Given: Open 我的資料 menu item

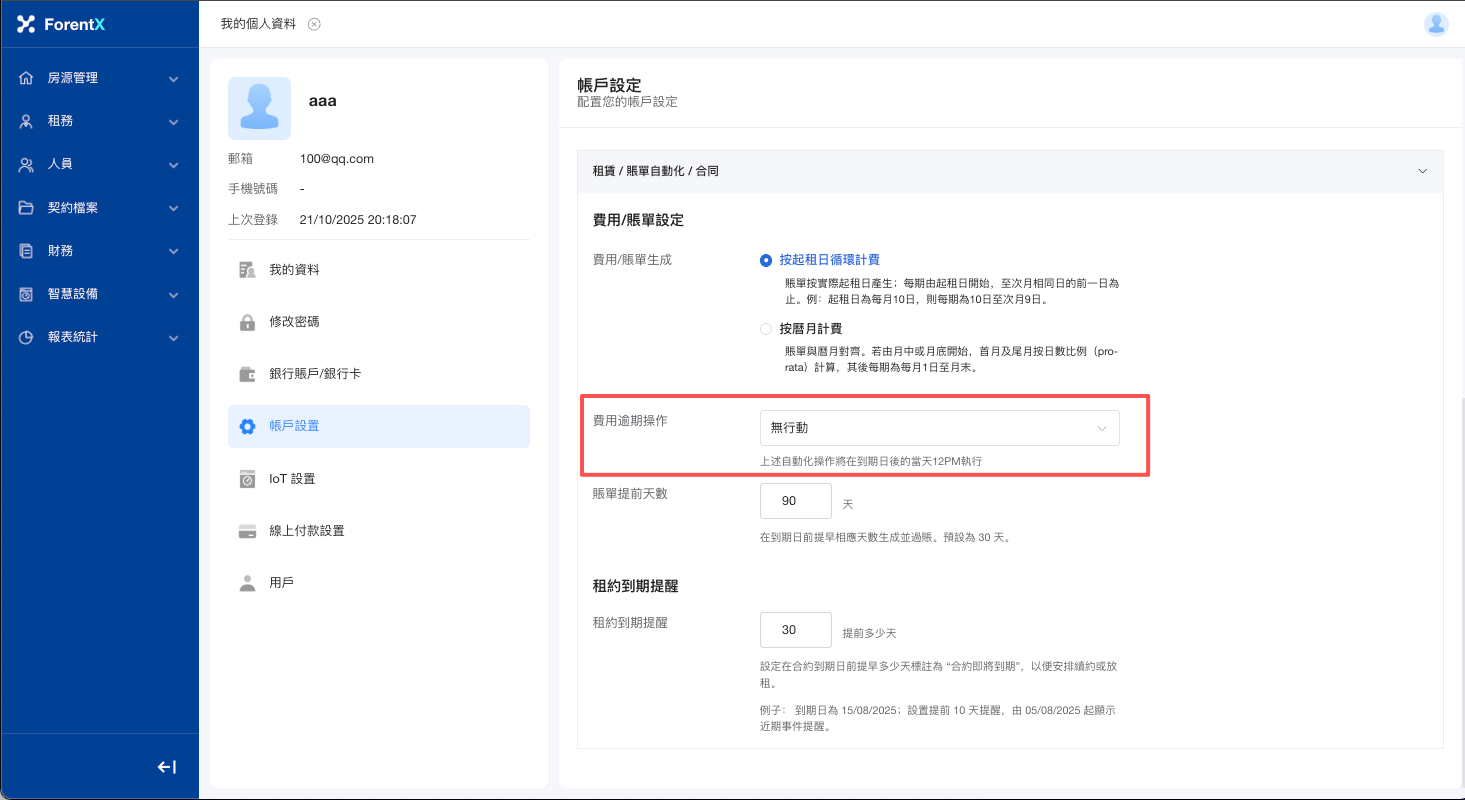Looking at the screenshot, I should click(294, 270).
